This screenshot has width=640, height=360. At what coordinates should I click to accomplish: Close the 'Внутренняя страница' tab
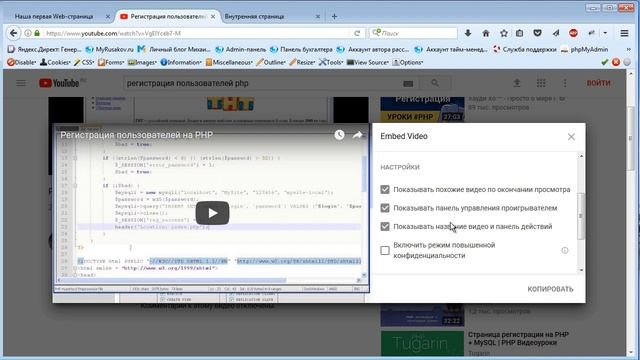318,16
